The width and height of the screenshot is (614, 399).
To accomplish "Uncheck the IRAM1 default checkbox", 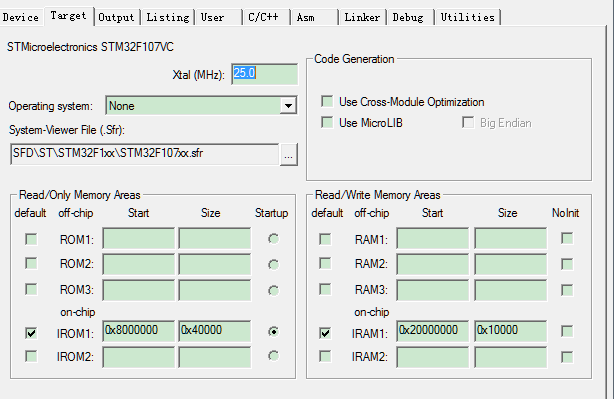I will click(x=325, y=333).
